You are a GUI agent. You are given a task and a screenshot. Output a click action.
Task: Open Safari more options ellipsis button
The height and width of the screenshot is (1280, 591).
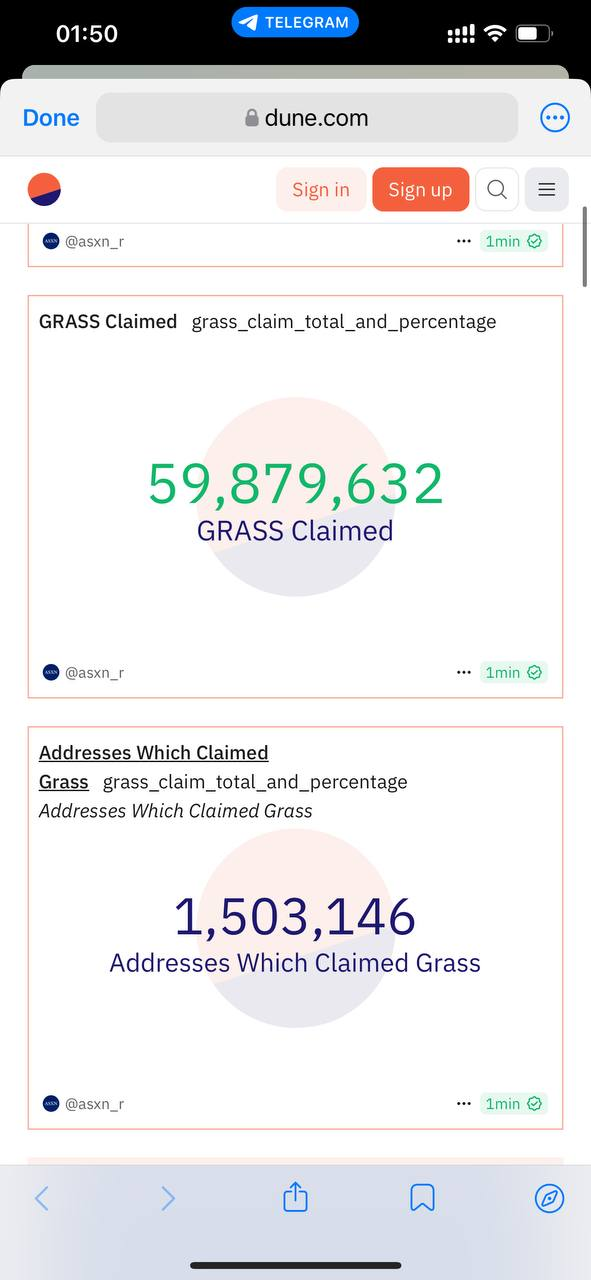point(554,118)
